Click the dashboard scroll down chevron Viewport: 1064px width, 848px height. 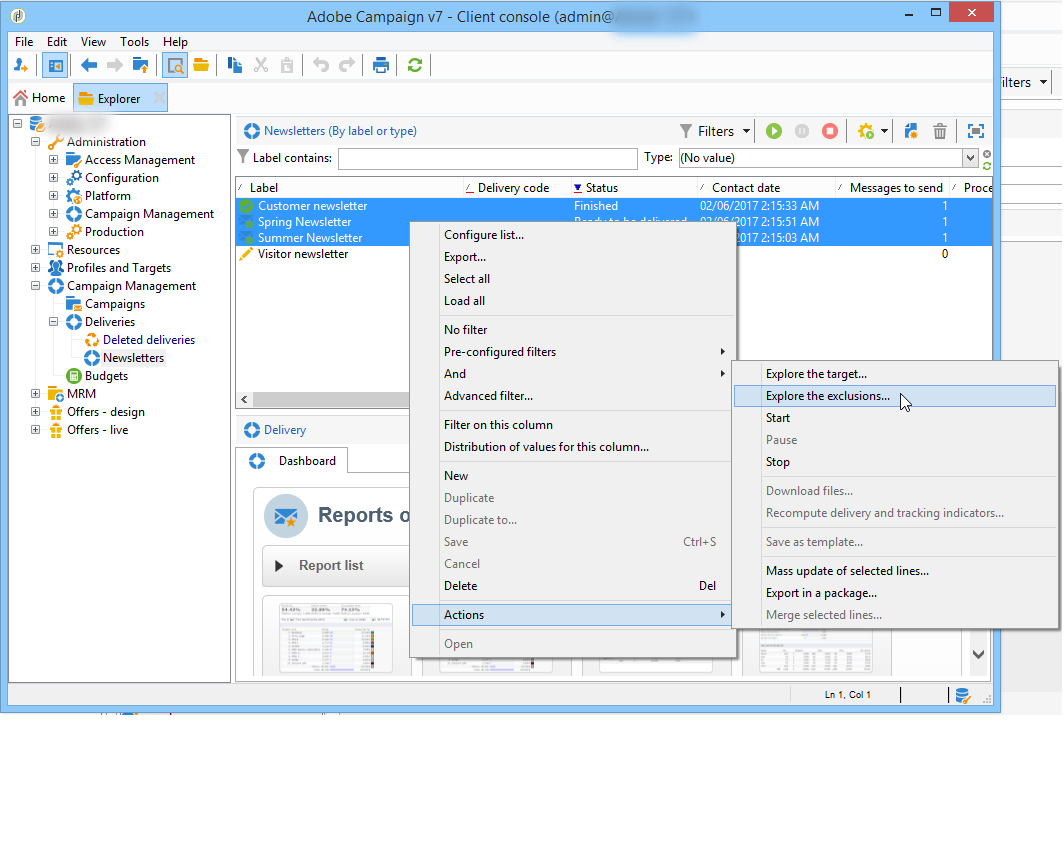tap(978, 655)
